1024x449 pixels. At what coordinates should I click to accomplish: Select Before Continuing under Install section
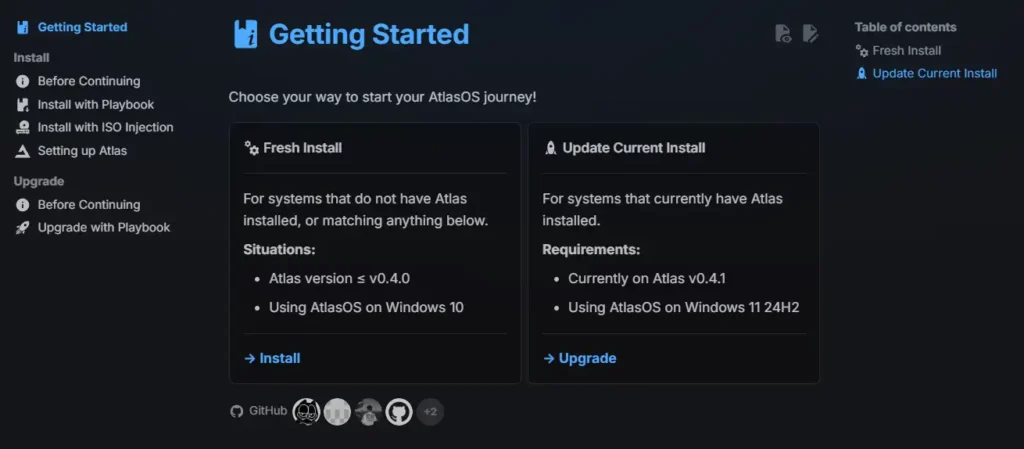[x=88, y=81]
